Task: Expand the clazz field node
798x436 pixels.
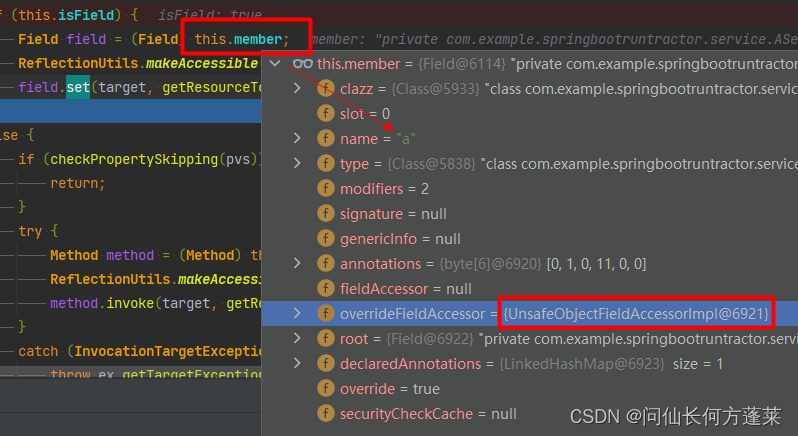Action: 298,89
